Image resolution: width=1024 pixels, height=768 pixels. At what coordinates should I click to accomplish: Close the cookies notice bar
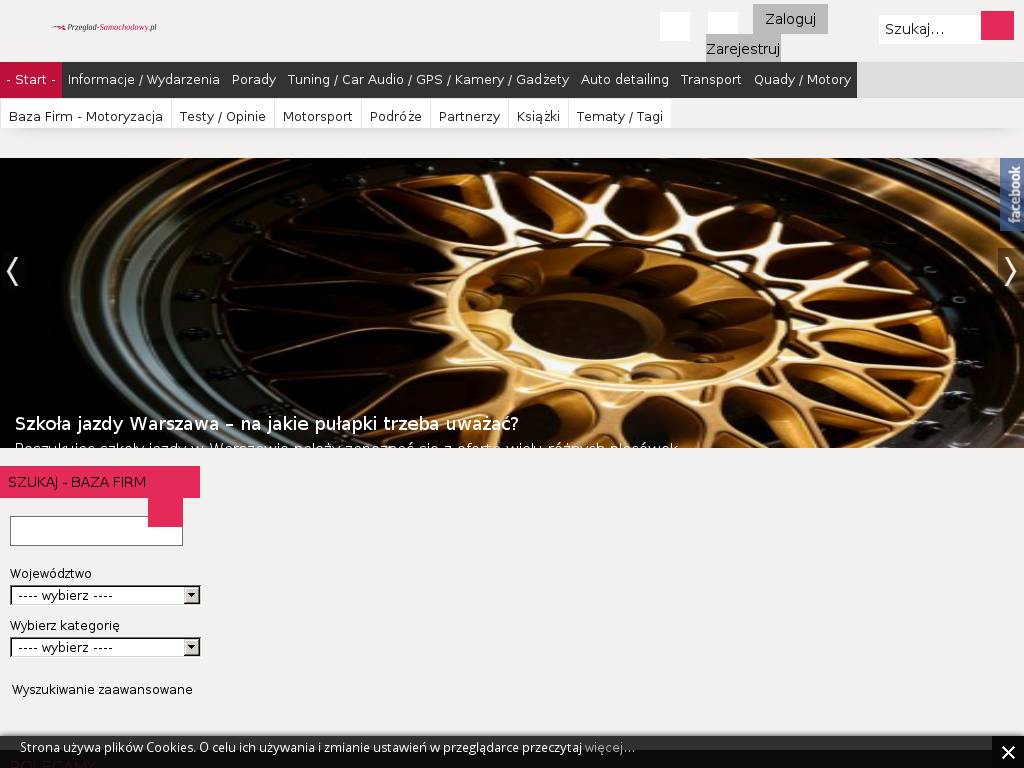click(1008, 752)
